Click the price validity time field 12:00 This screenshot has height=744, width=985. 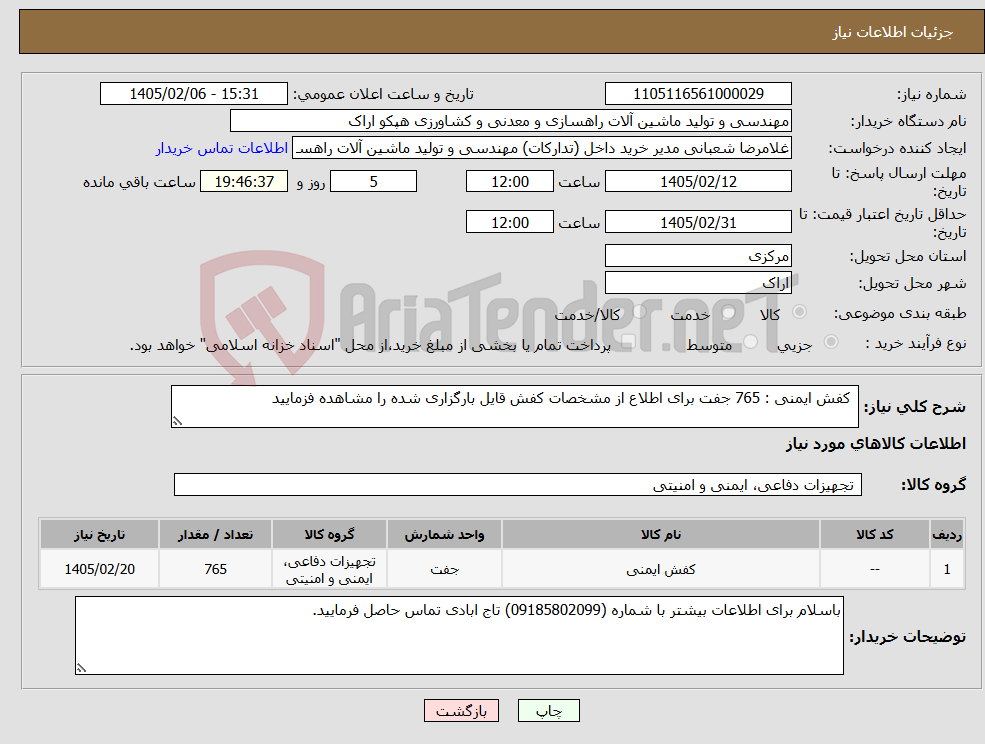[509, 222]
